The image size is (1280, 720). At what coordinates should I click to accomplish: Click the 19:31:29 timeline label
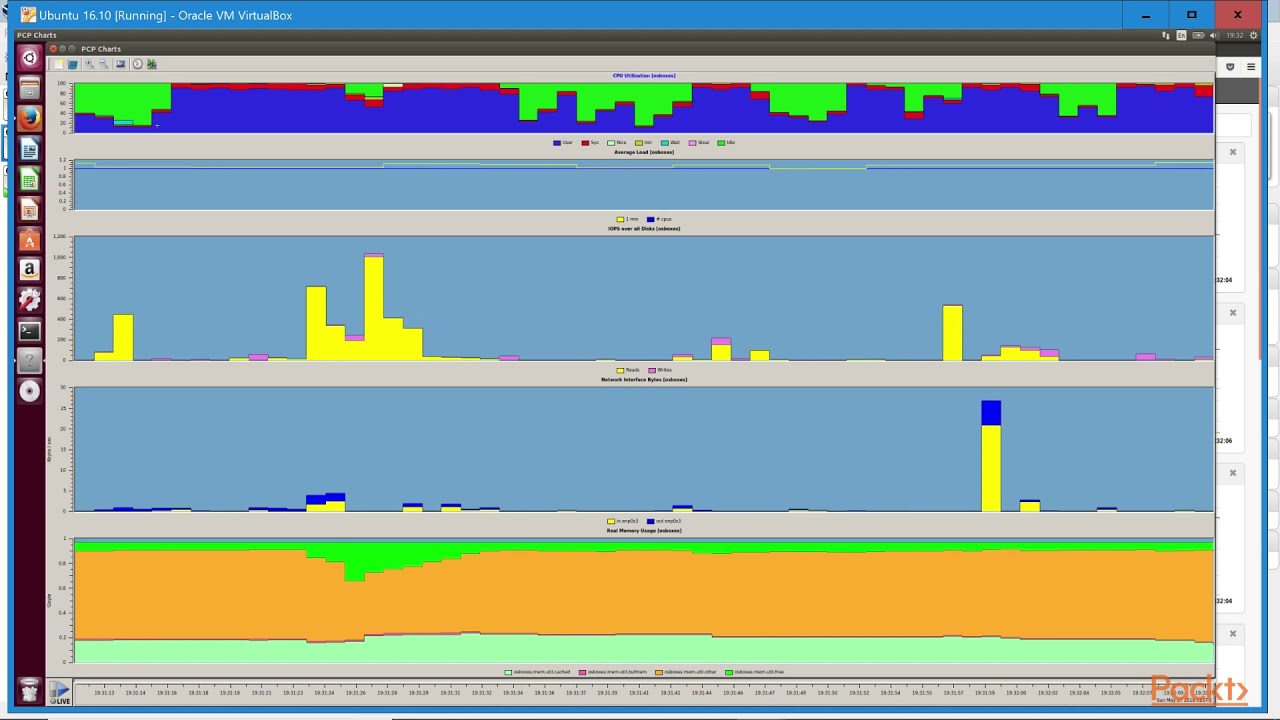coord(419,693)
